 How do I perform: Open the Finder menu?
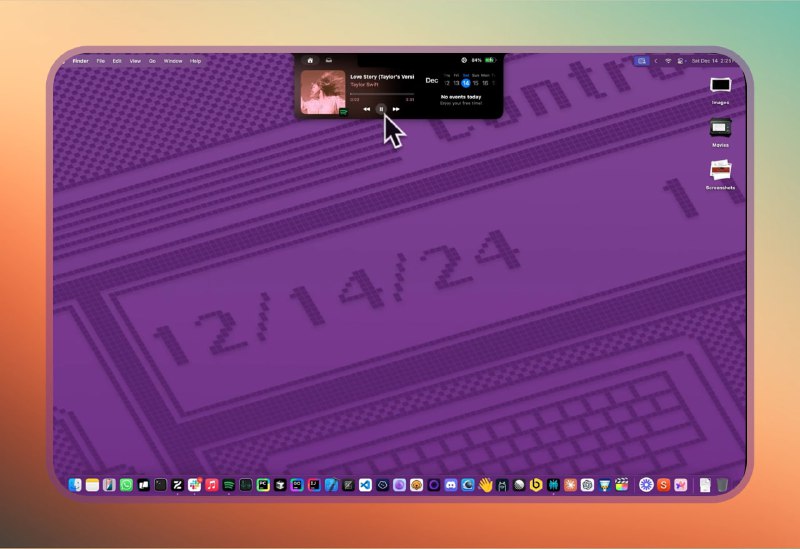click(x=81, y=61)
